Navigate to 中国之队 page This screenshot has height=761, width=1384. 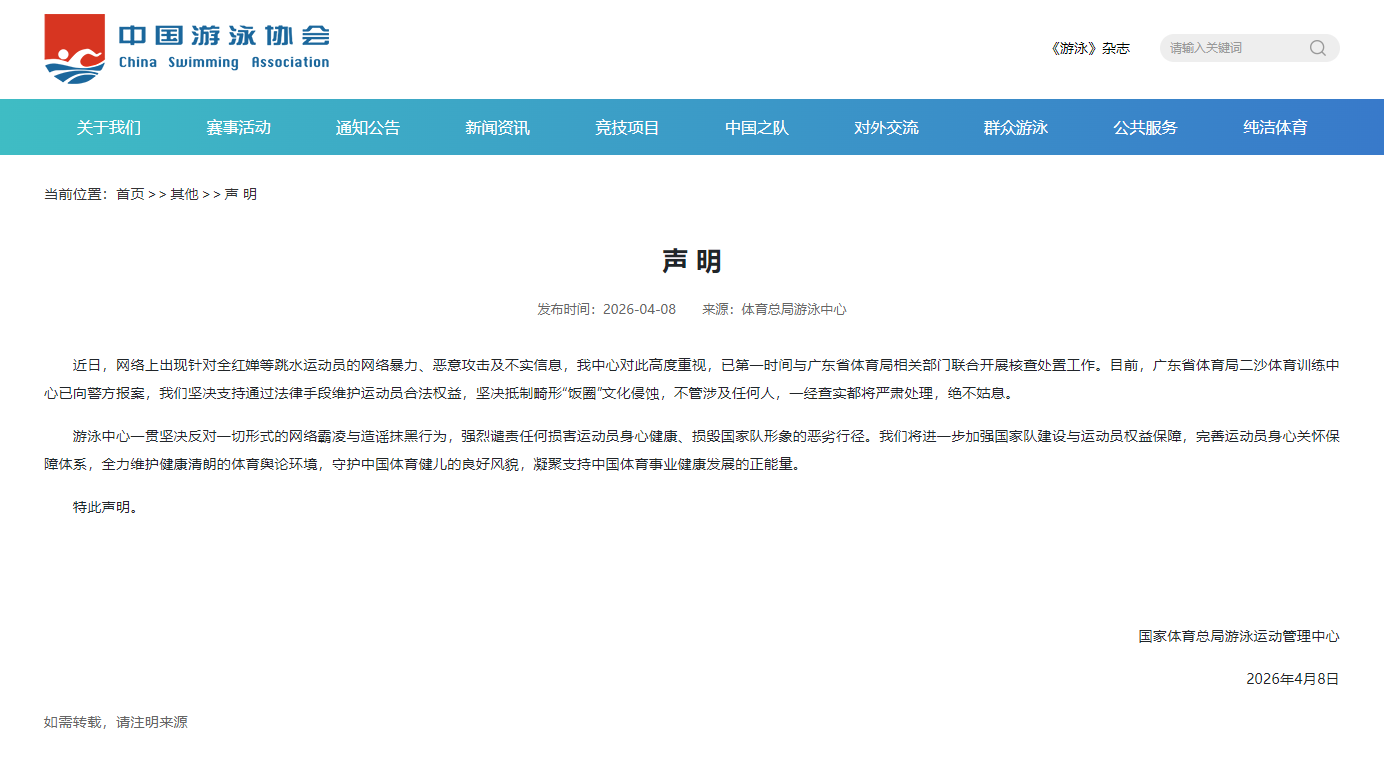tap(757, 127)
